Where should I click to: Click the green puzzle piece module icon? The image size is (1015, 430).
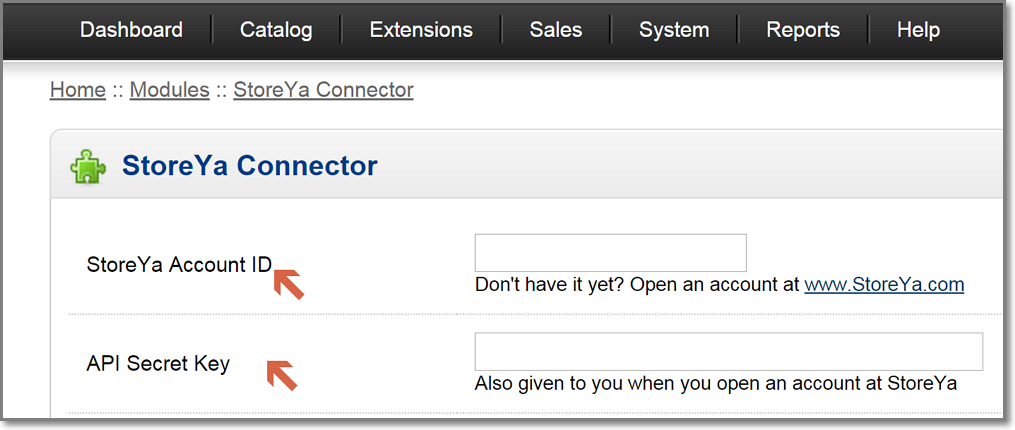[88, 166]
